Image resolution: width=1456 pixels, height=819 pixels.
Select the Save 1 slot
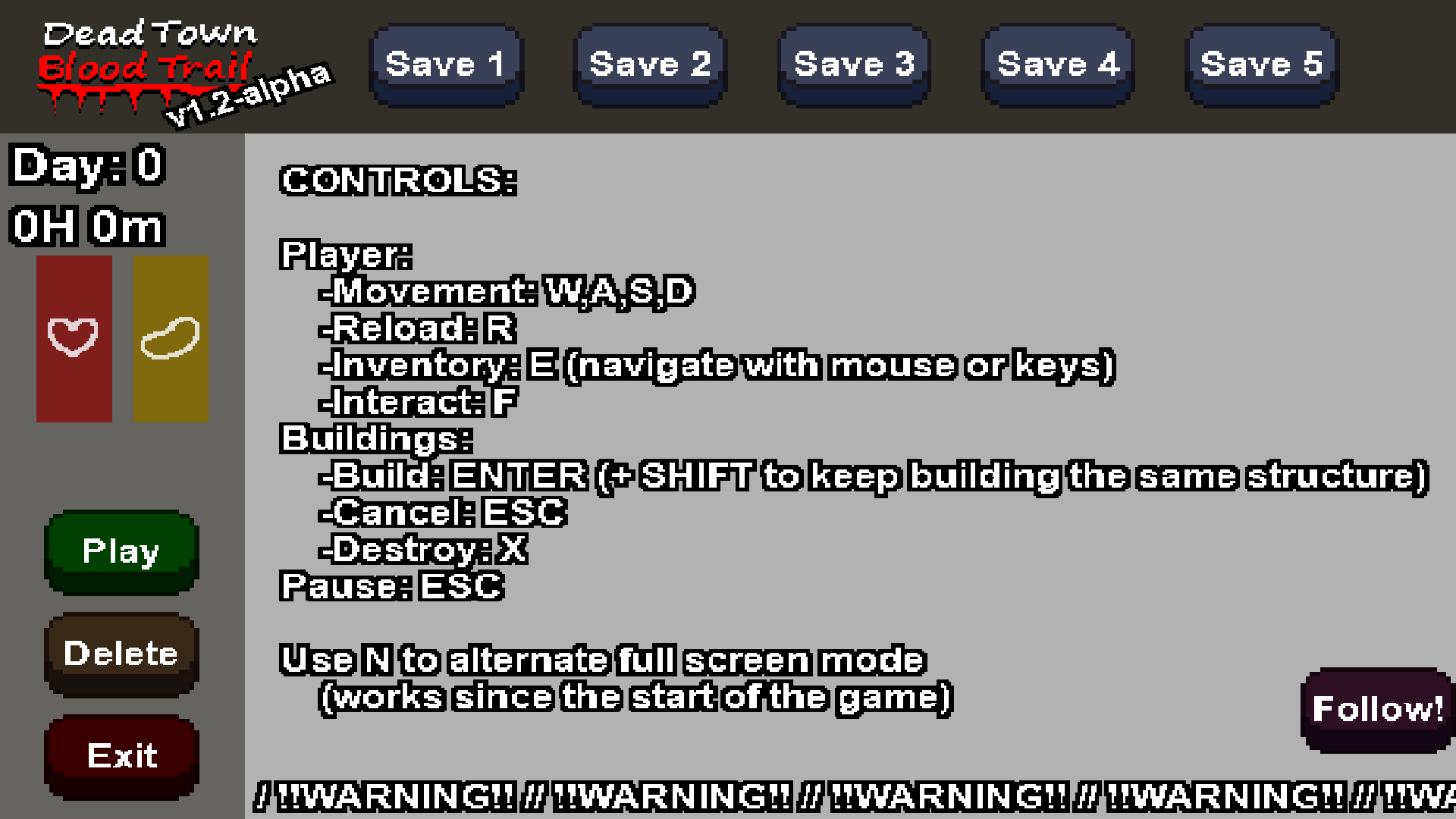coord(446,65)
